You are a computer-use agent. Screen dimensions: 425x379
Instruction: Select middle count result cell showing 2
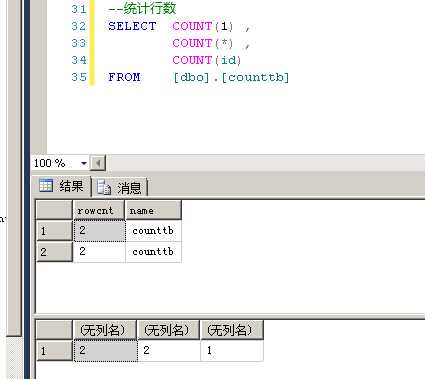(x=169, y=351)
